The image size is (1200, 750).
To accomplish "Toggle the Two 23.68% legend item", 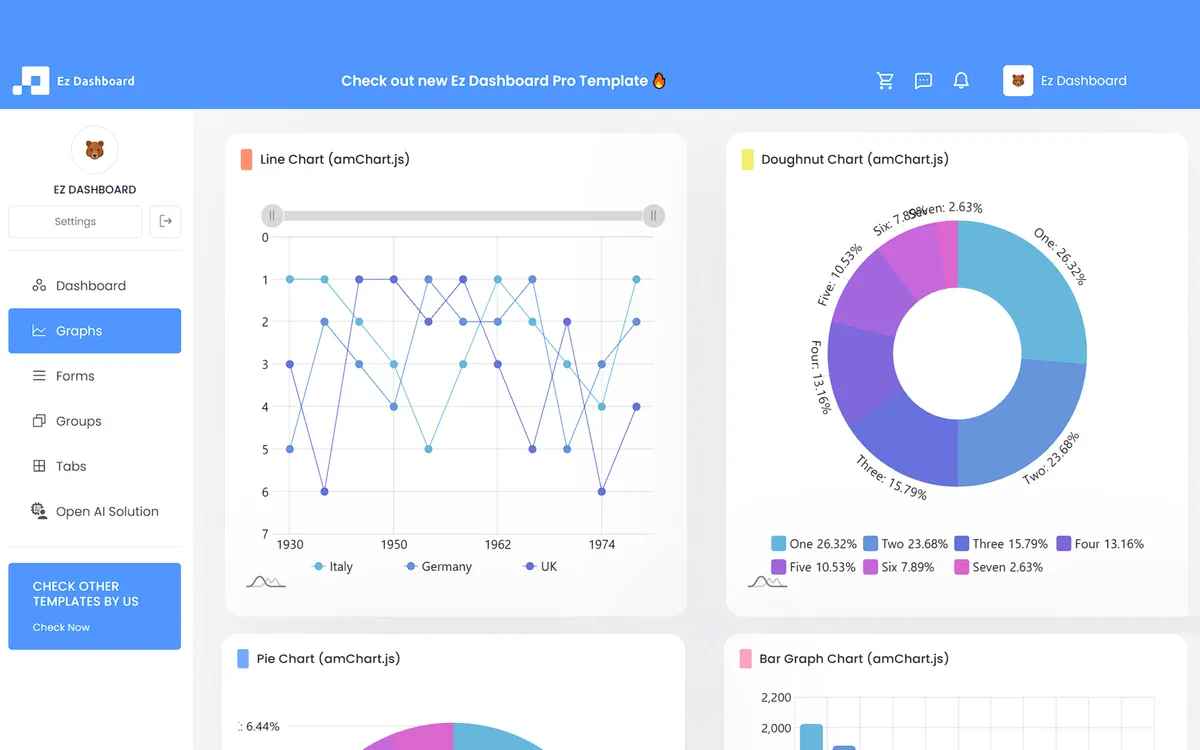I will [905, 544].
